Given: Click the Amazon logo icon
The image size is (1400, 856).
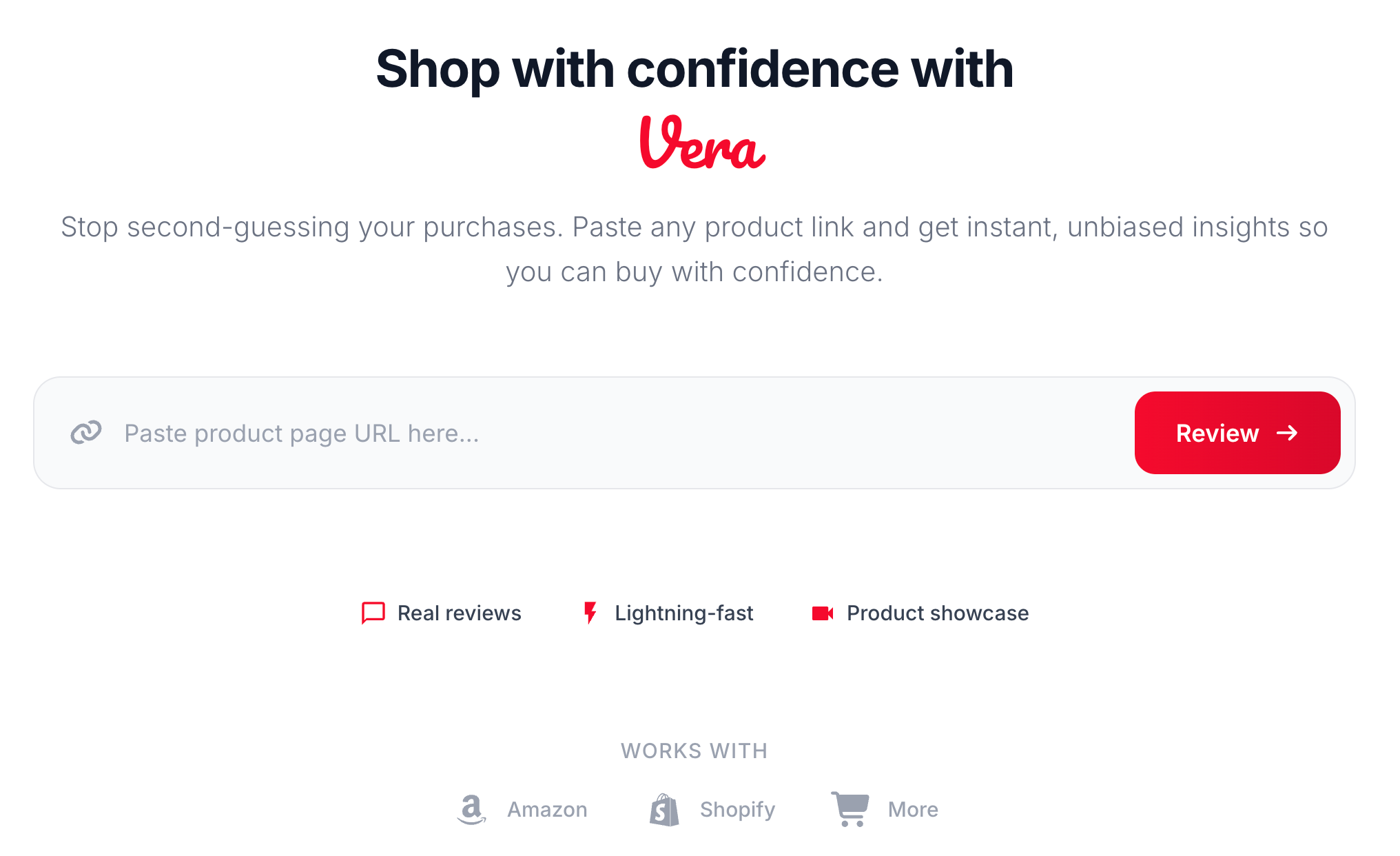Looking at the screenshot, I should (471, 809).
